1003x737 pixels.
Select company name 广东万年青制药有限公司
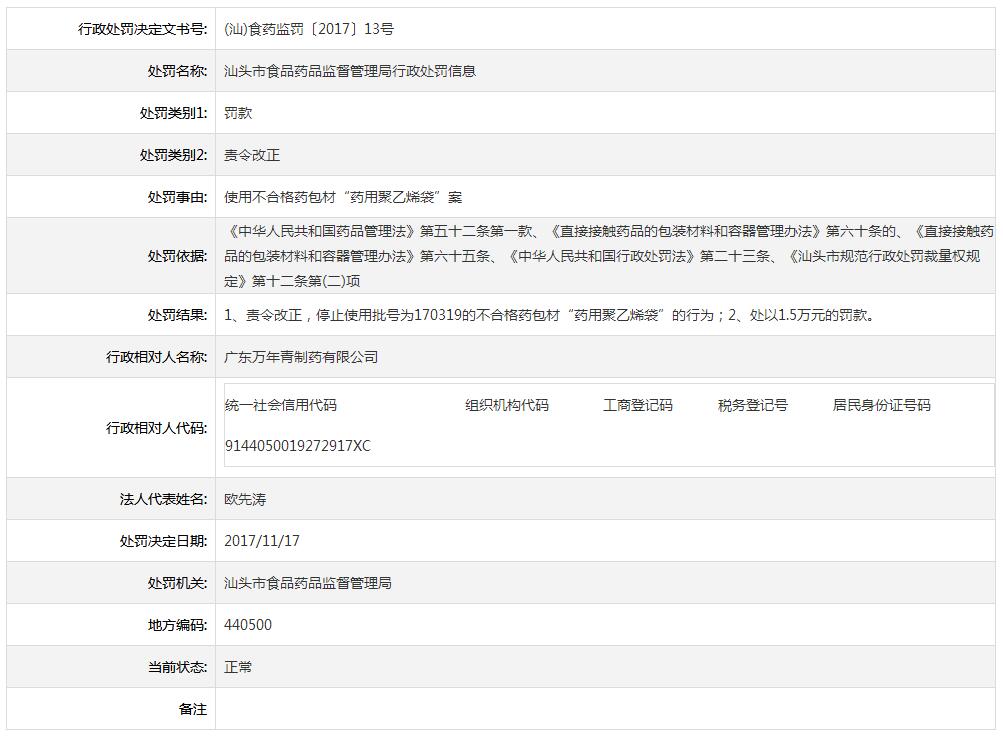click(x=301, y=357)
